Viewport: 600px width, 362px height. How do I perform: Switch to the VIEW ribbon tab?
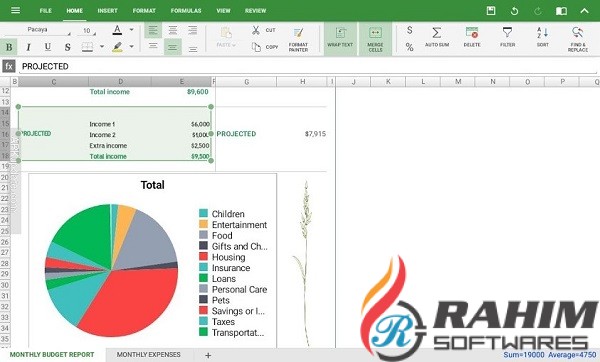(x=223, y=11)
